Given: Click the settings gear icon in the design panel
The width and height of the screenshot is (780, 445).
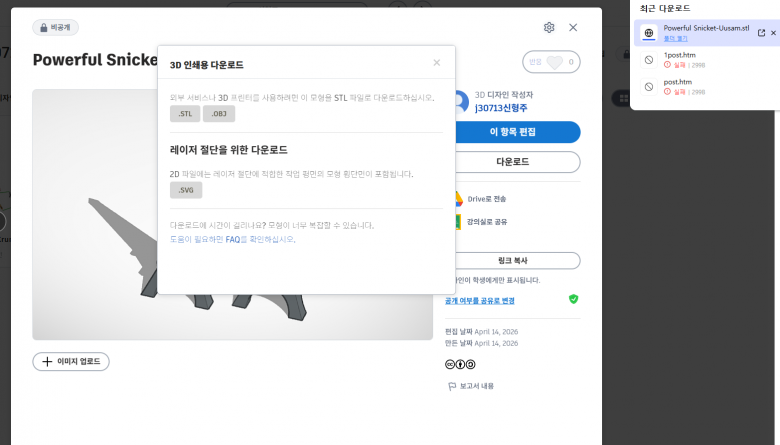Looking at the screenshot, I should click(x=549, y=28).
